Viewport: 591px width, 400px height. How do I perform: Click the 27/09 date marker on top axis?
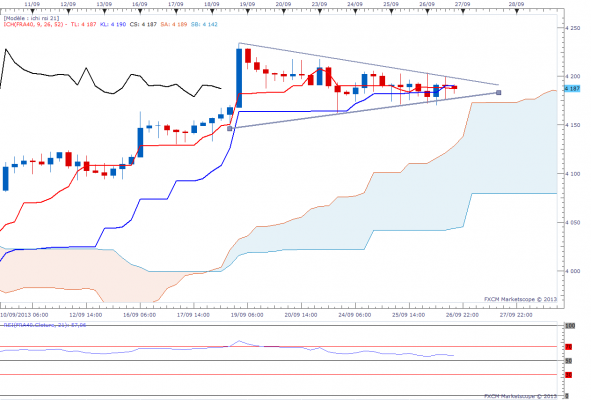[462, 4]
